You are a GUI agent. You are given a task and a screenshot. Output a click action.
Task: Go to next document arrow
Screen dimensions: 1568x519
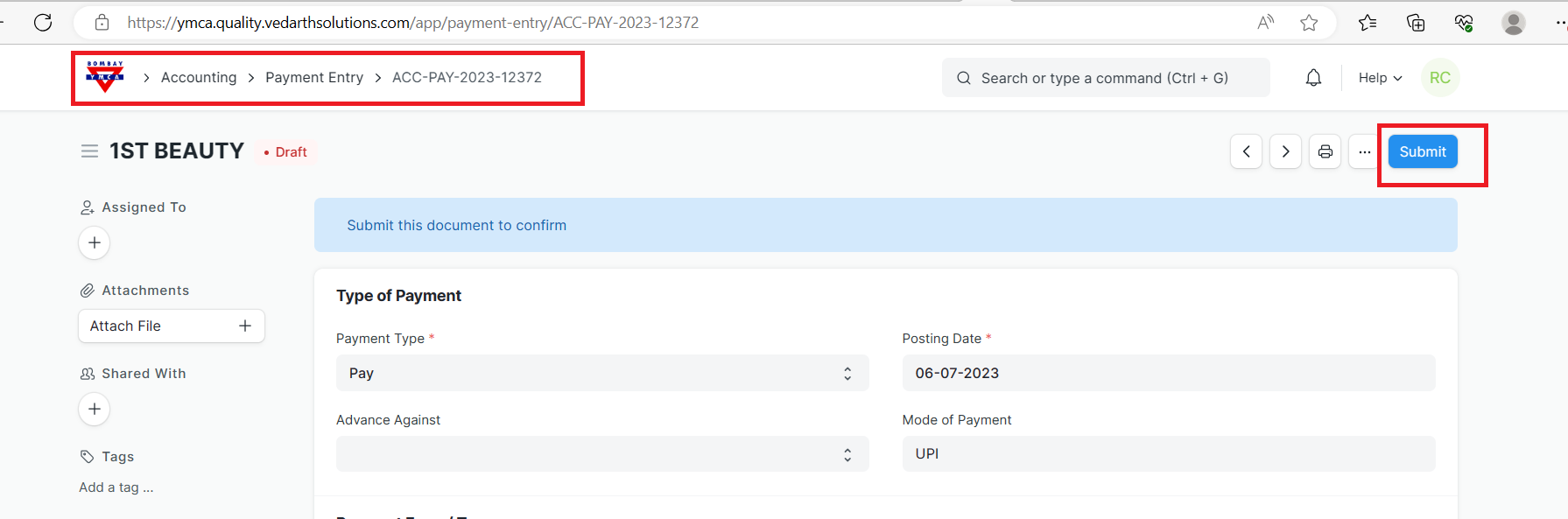[x=1285, y=151]
